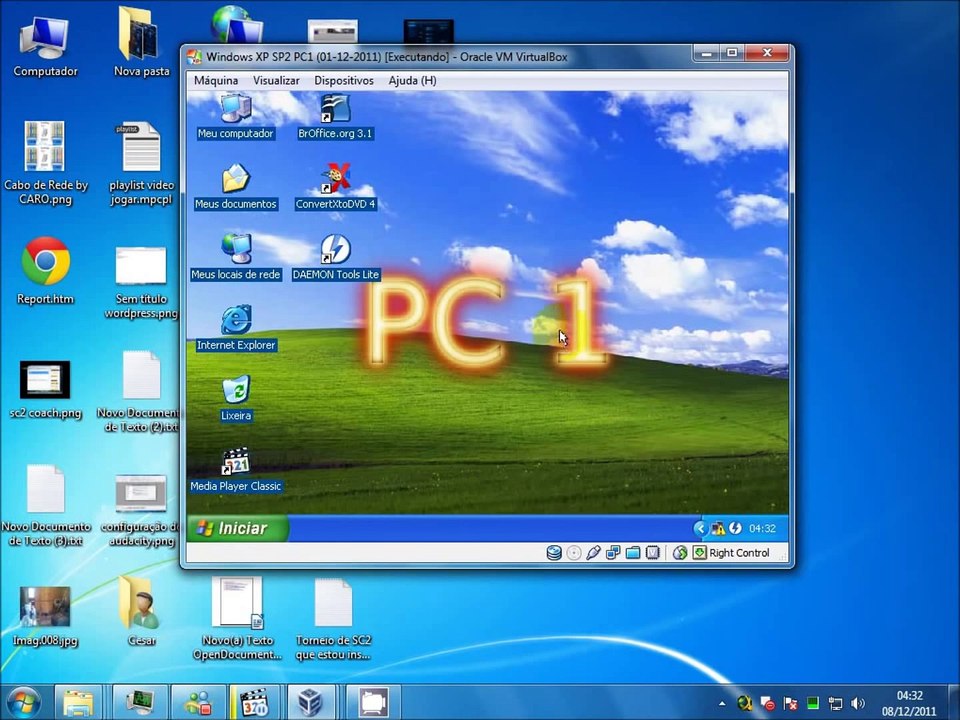Select Meu computador icon in XP guest
Viewport: 960px width, 720px height.
[x=236, y=116]
